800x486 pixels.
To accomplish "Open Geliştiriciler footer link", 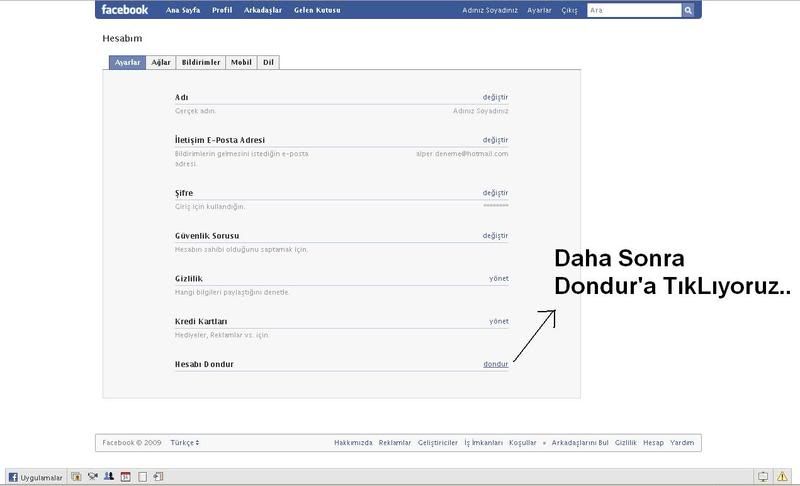I will pyautogui.click(x=438, y=443).
